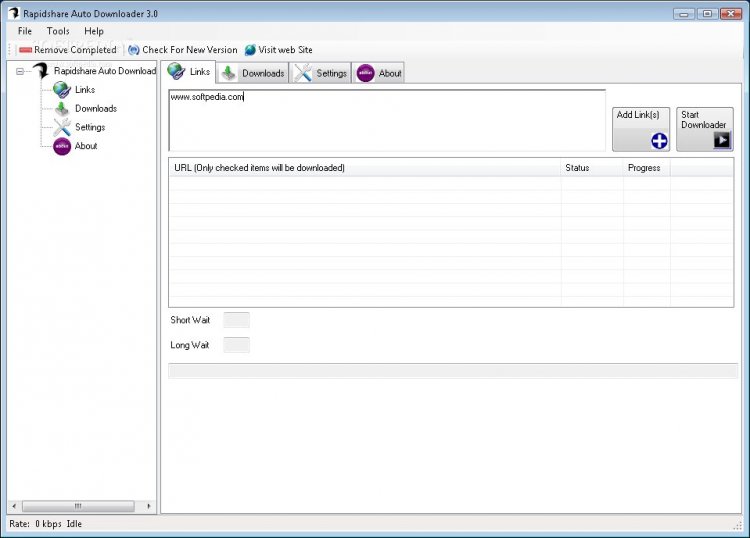Click the Add Link(s) button
The width and height of the screenshot is (750, 538).
click(641, 129)
